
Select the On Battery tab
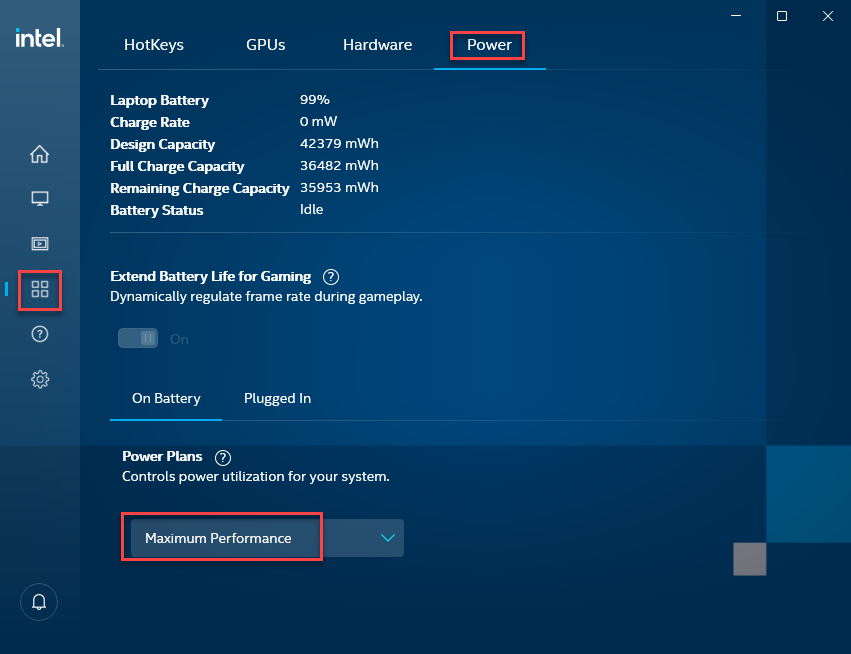(x=166, y=398)
